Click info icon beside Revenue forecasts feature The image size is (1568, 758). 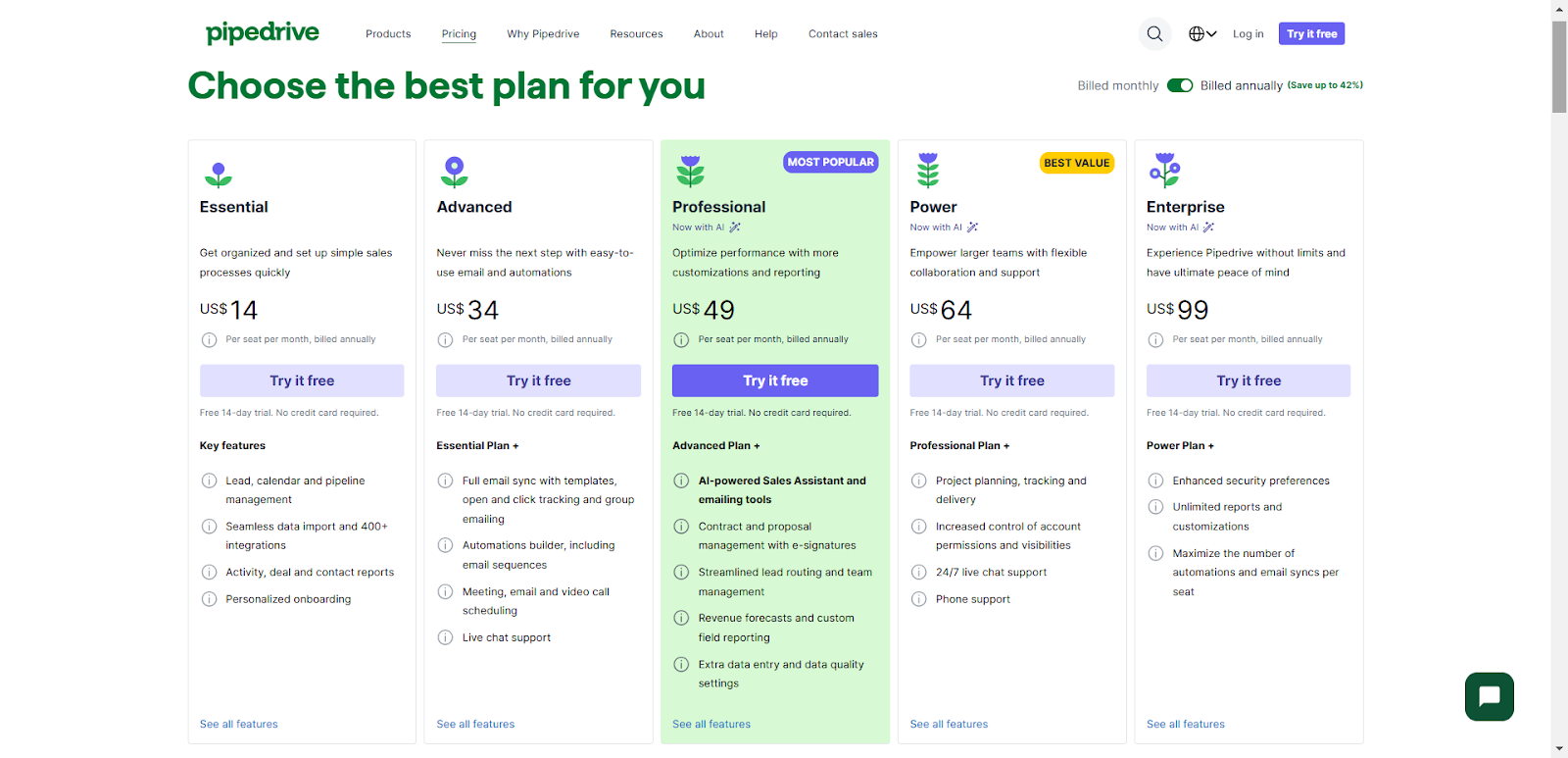click(681, 618)
